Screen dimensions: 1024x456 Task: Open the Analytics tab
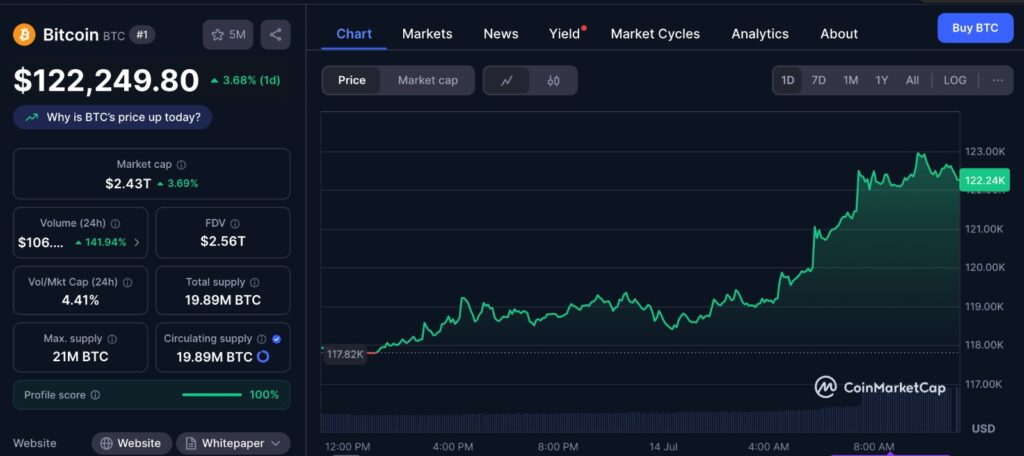(x=760, y=34)
